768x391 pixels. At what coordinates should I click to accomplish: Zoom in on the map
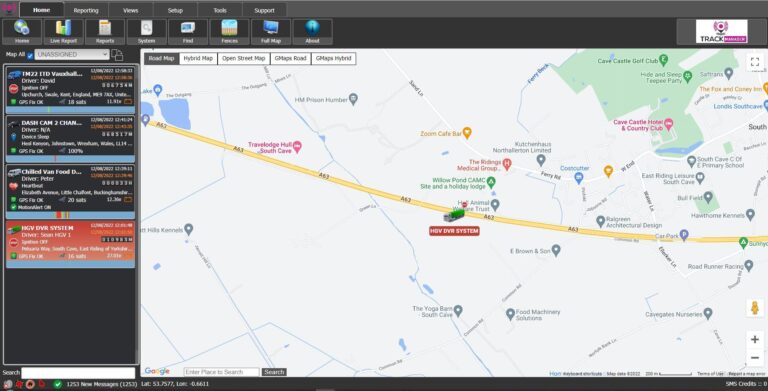[755, 339]
